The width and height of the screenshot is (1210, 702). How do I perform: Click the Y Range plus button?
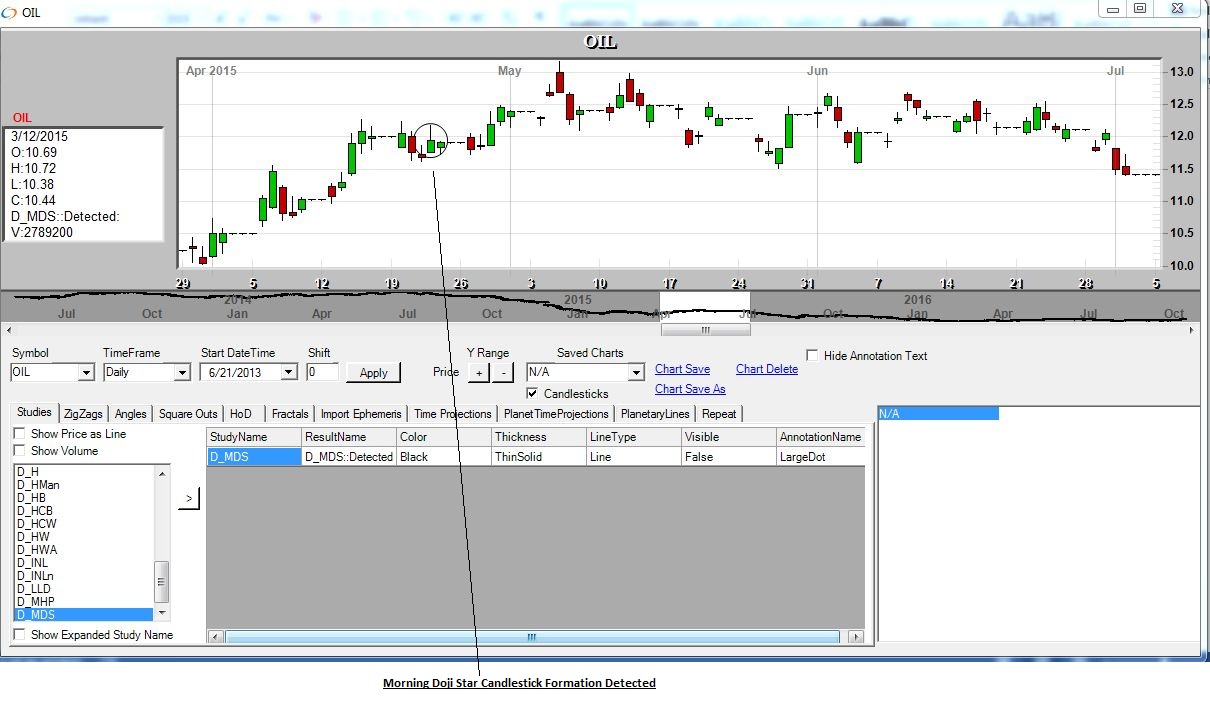coord(478,372)
